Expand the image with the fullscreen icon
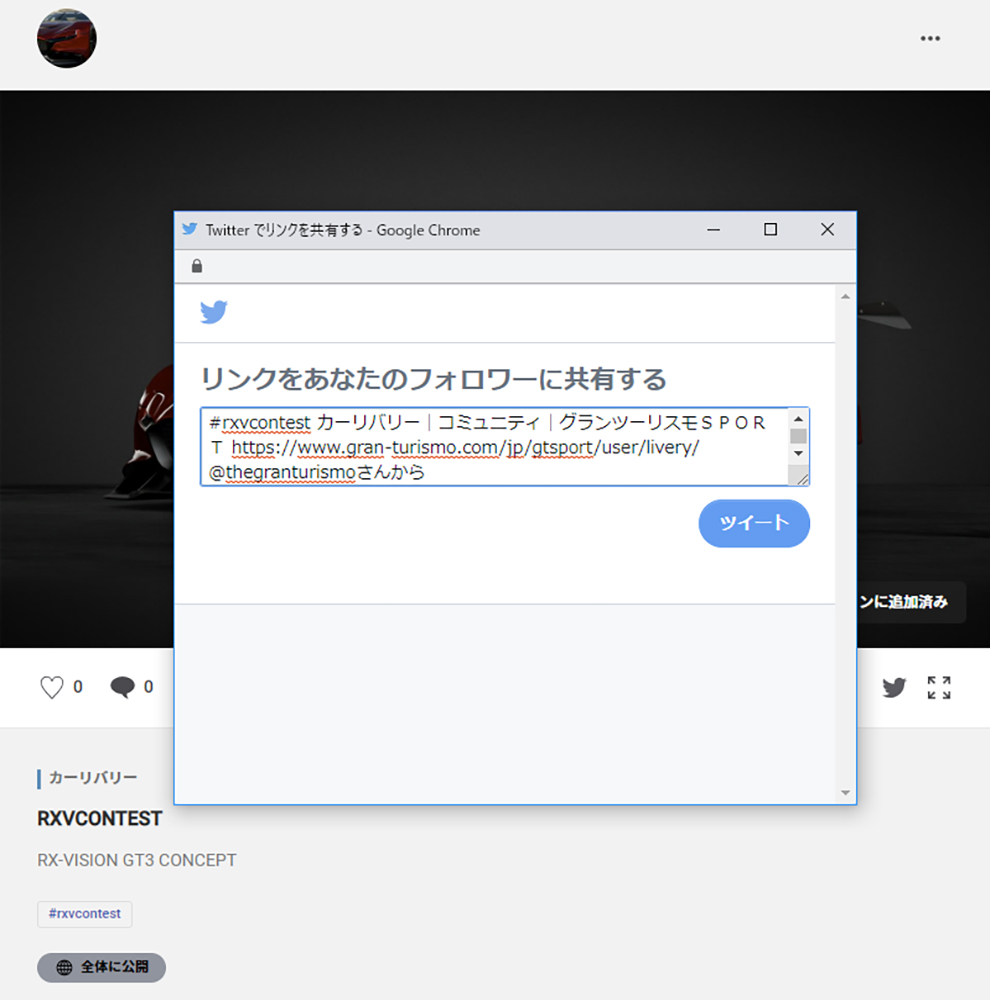 (938, 687)
